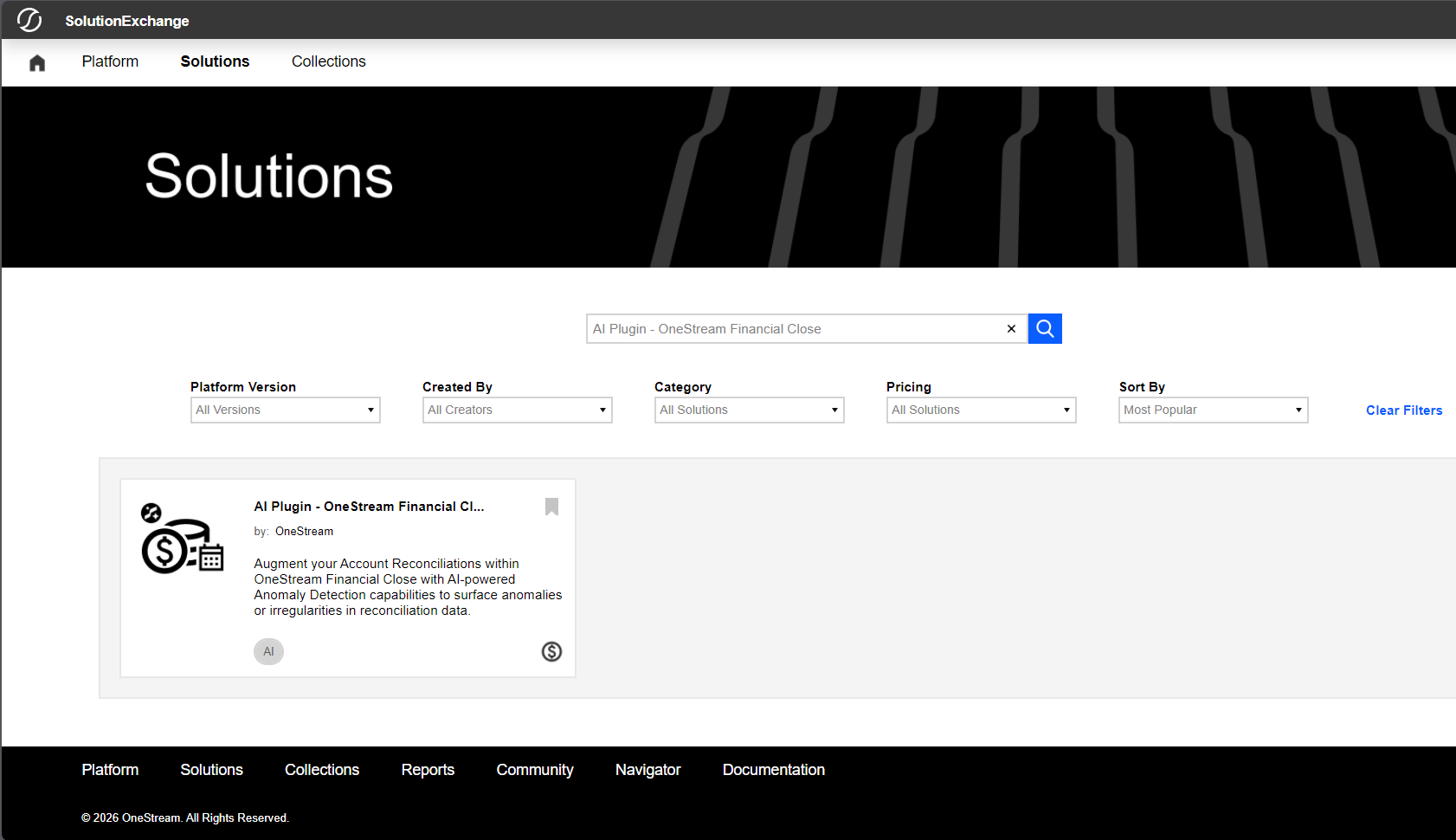This screenshot has height=840, width=1456.
Task: Click the Clear Filters link
Action: click(1404, 410)
